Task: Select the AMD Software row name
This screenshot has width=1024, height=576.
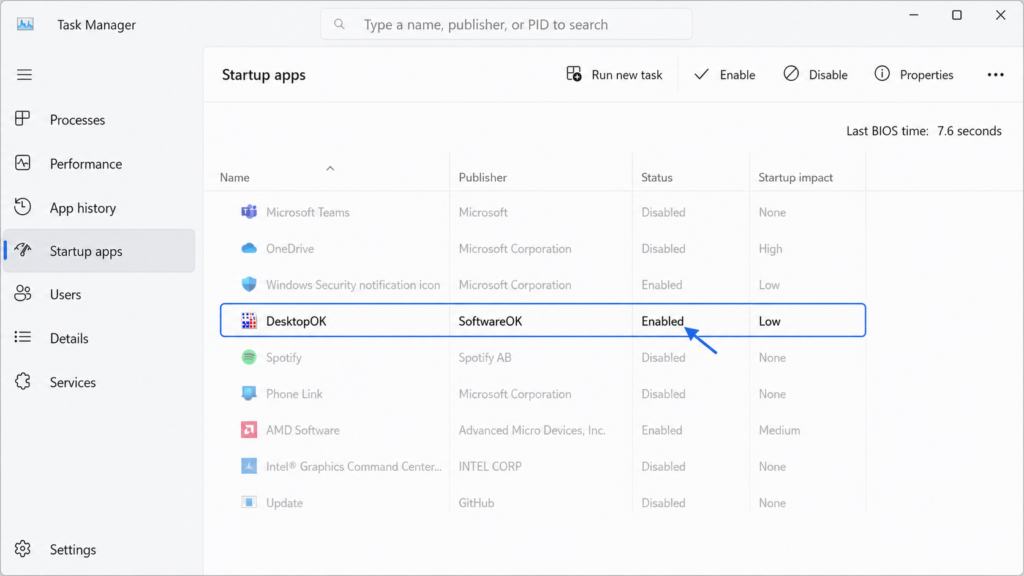Action: [x=302, y=430]
